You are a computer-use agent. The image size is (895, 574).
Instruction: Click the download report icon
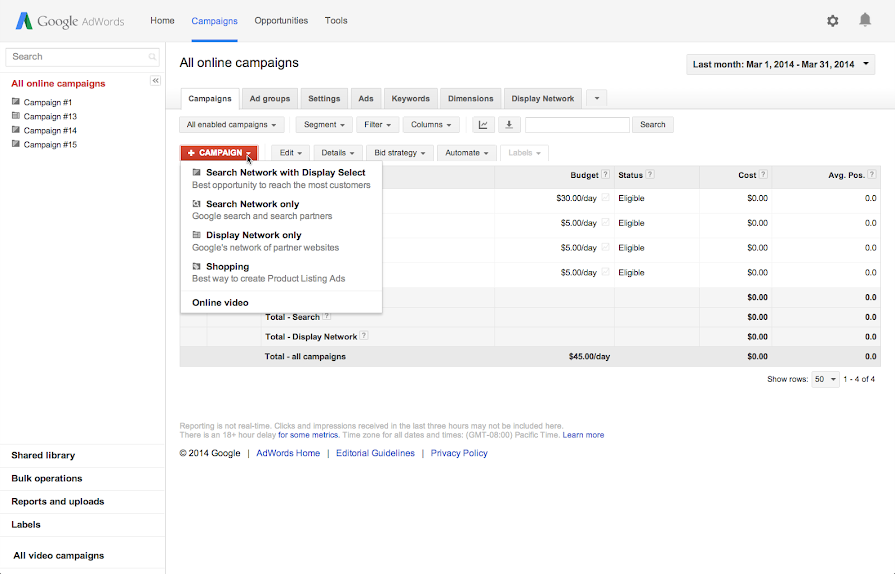click(x=509, y=125)
